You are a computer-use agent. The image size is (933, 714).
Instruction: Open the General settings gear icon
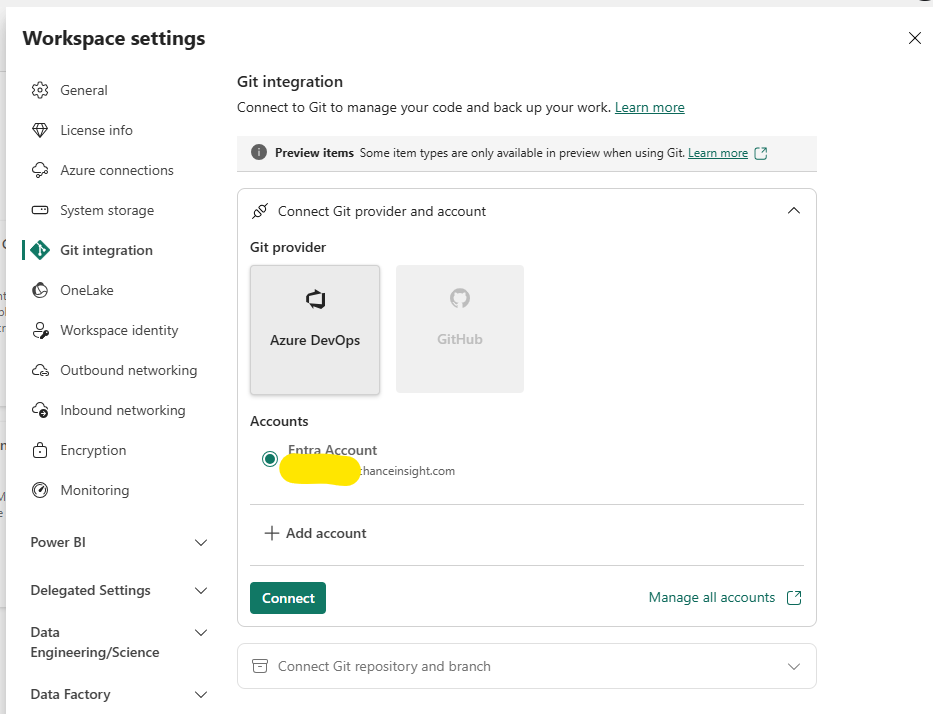coord(40,90)
